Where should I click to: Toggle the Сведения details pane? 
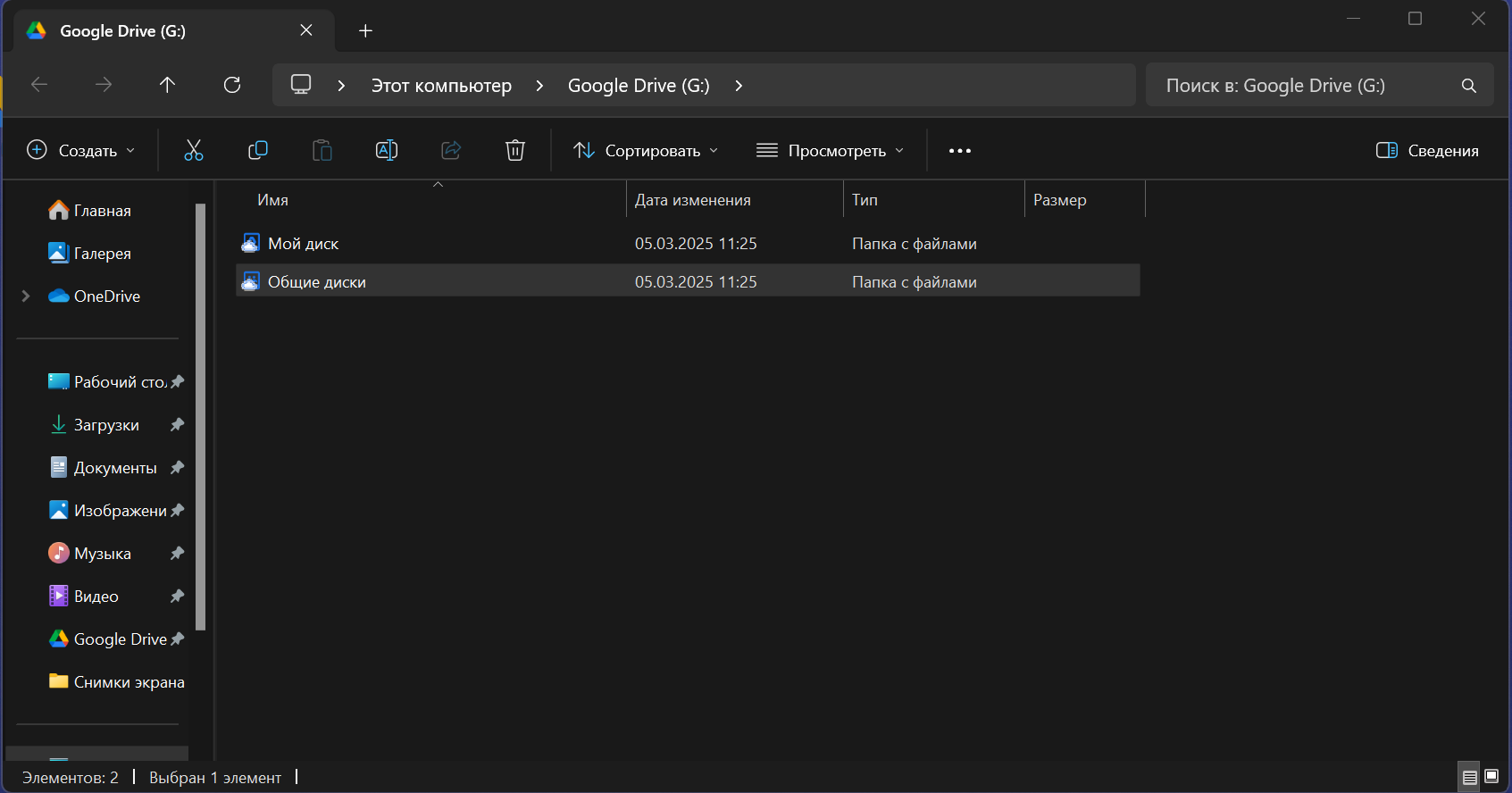1427,151
